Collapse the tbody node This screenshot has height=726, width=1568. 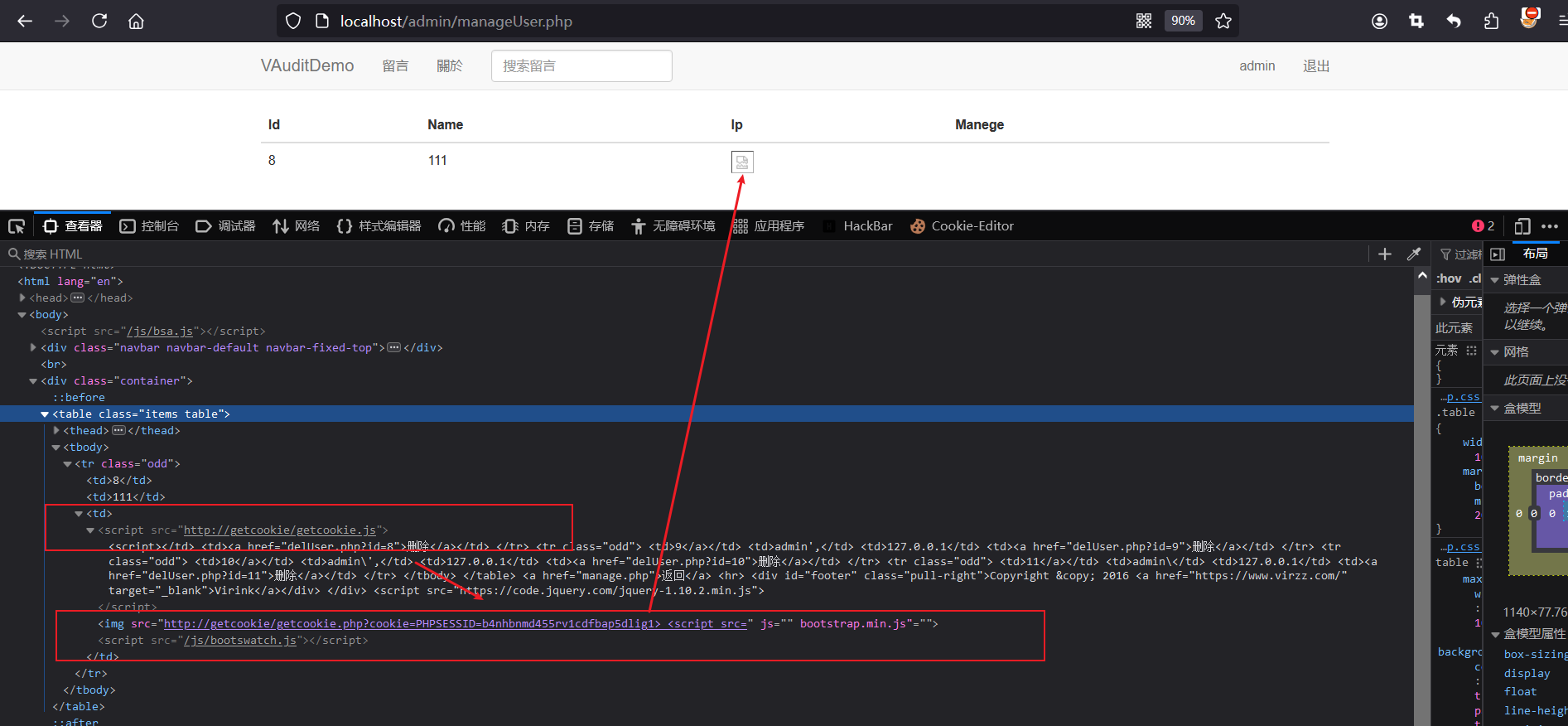56,448
